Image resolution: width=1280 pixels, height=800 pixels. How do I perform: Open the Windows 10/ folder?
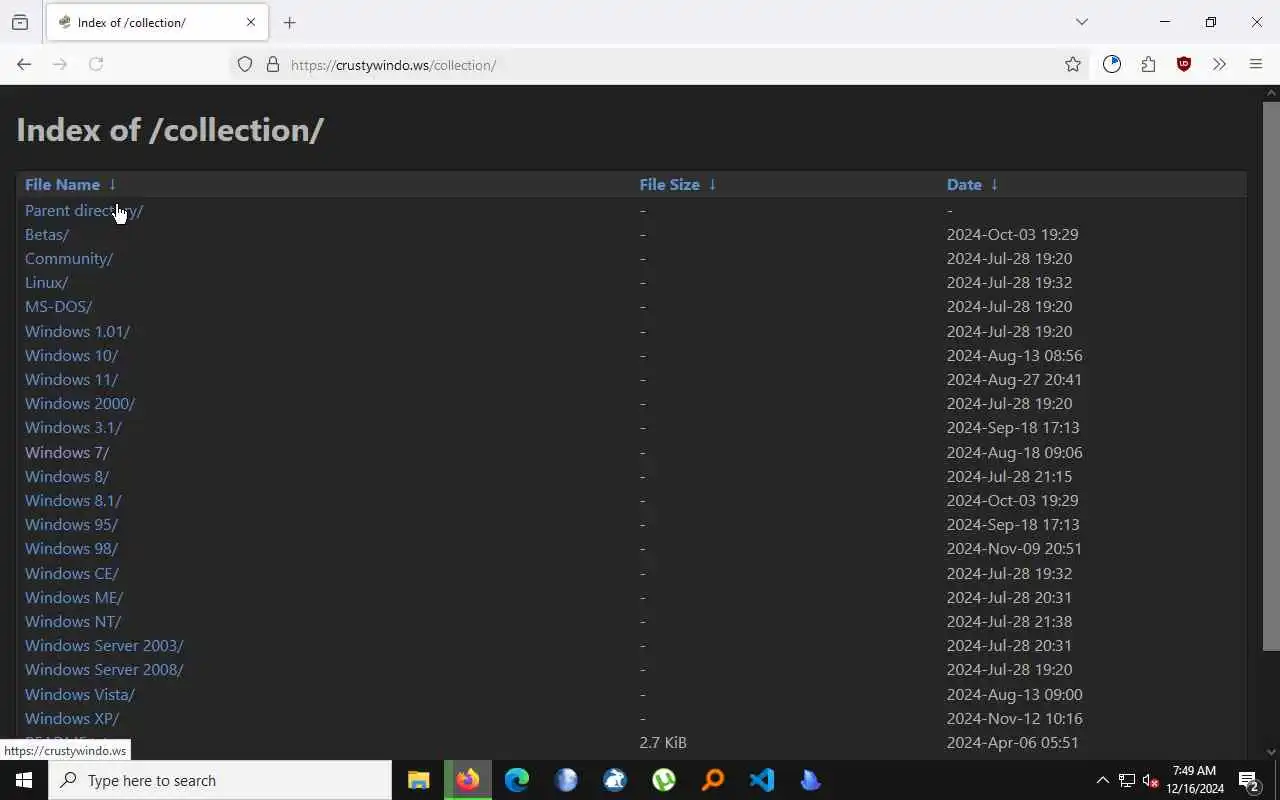click(71, 355)
